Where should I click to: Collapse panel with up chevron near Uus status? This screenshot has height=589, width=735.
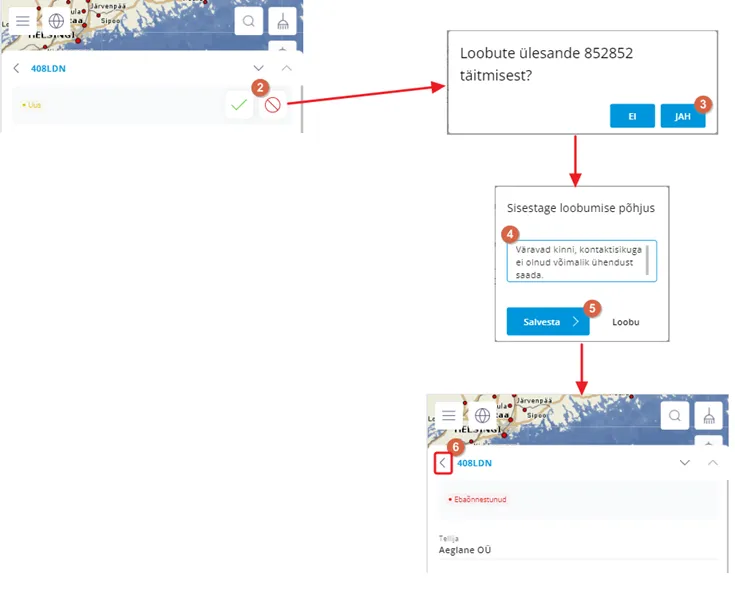point(287,68)
